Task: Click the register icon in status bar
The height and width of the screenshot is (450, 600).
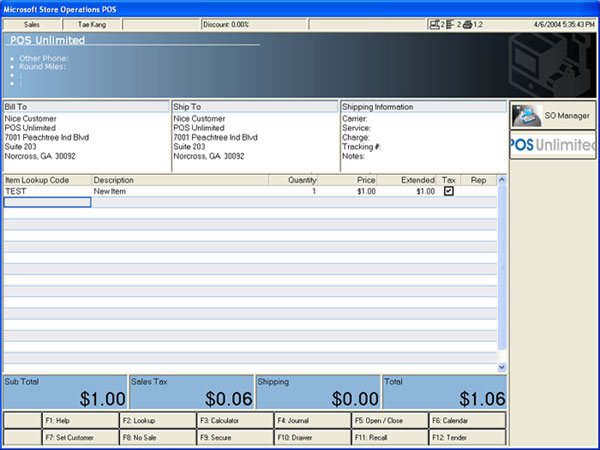Action: 434,24
